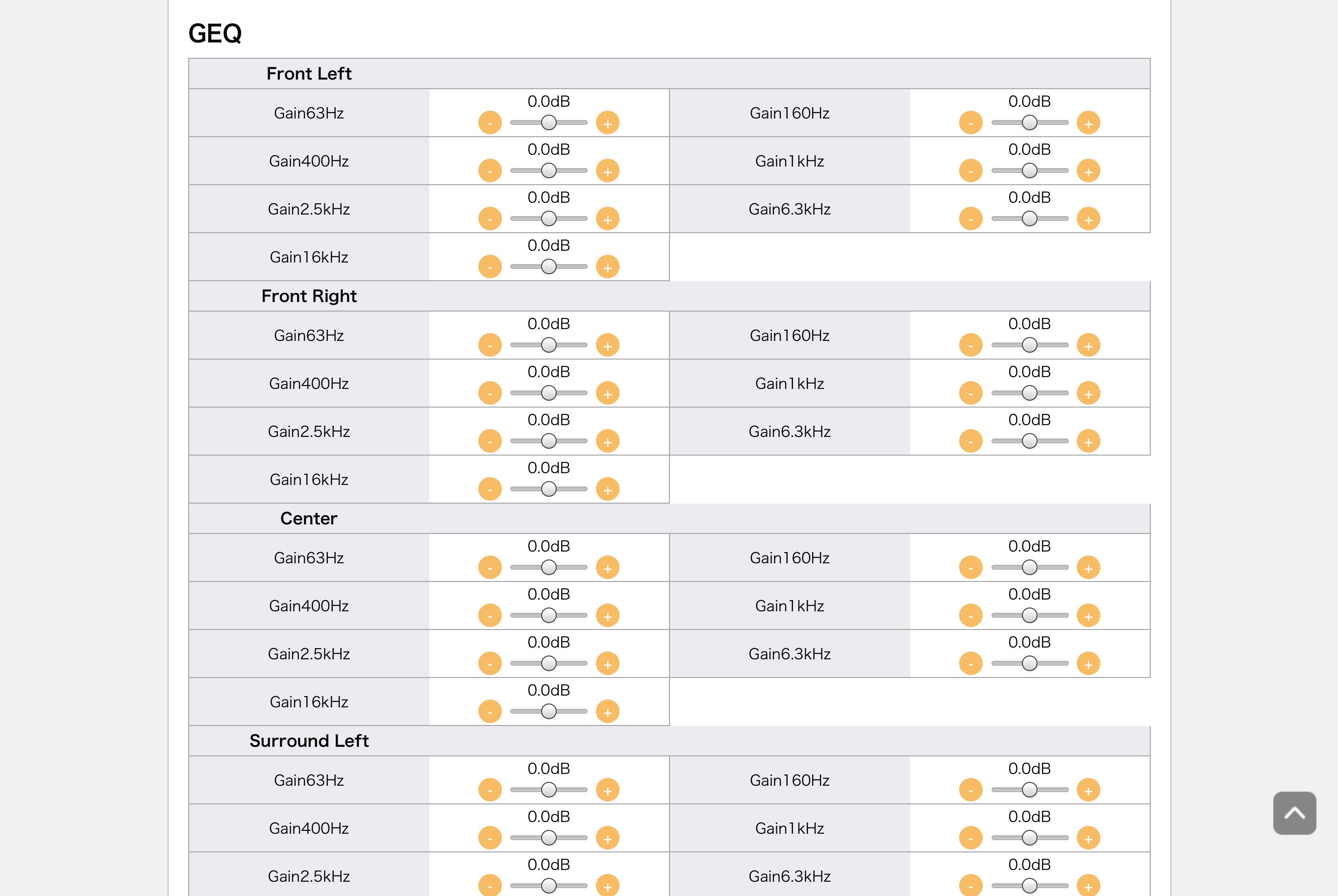Decrease Center Gain63Hz using minus button
The height and width of the screenshot is (896, 1338).
490,567
